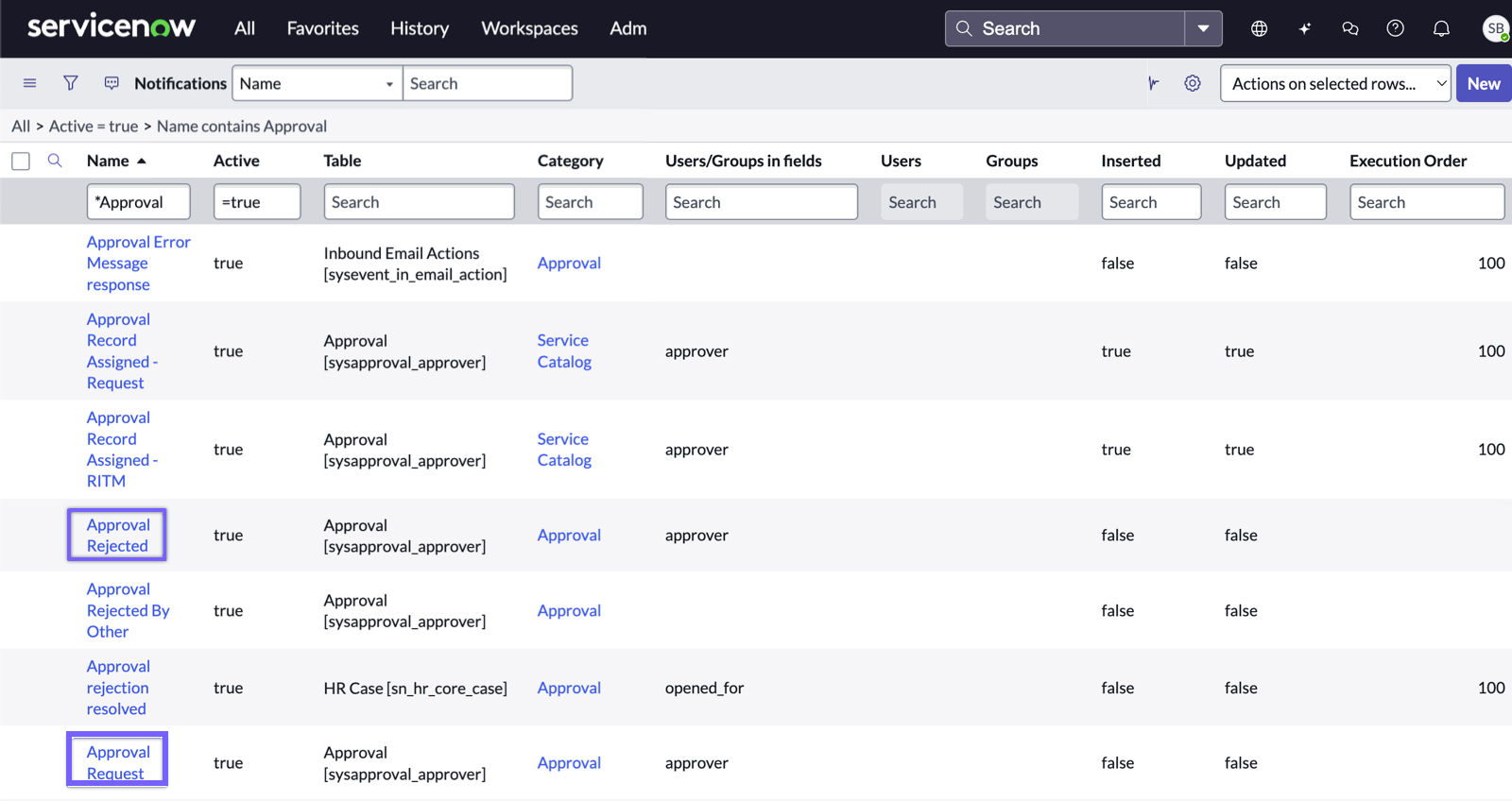Click the global search magnifier icon
The height and width of the screenshot is (801, 1512).
(x=964, y=28)
